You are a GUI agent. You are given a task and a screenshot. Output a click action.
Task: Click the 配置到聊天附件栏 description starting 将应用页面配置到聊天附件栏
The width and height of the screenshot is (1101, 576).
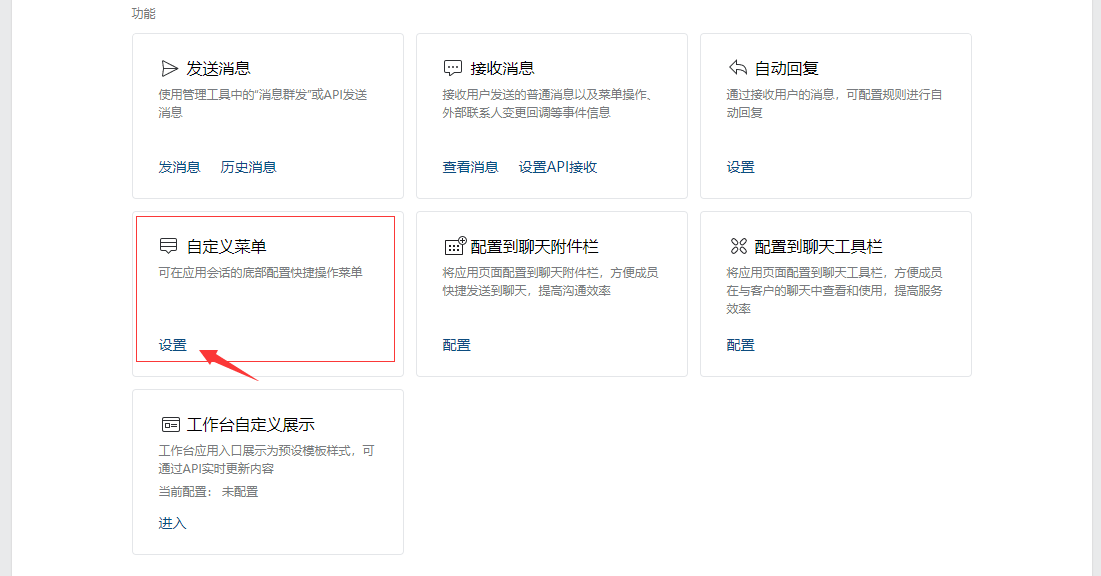[550, 282]
